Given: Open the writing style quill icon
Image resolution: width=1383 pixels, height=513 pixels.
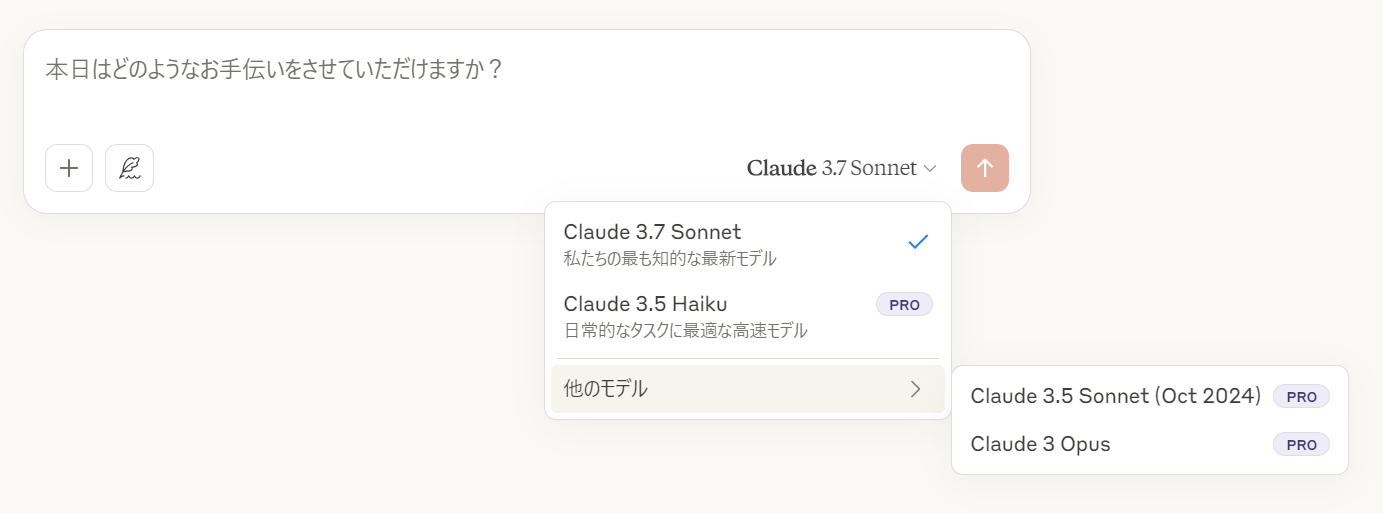Looking at the screenshot, I should click(130, 168).
